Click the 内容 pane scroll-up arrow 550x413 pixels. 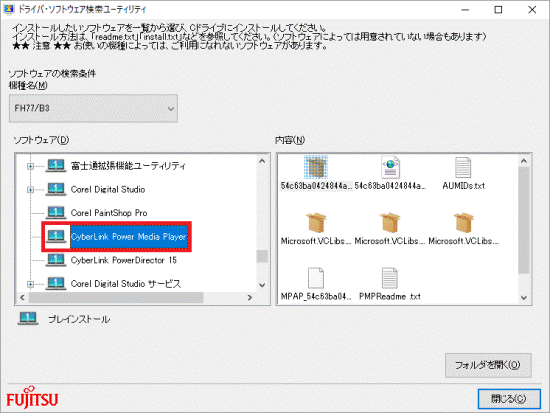[524, 161]
